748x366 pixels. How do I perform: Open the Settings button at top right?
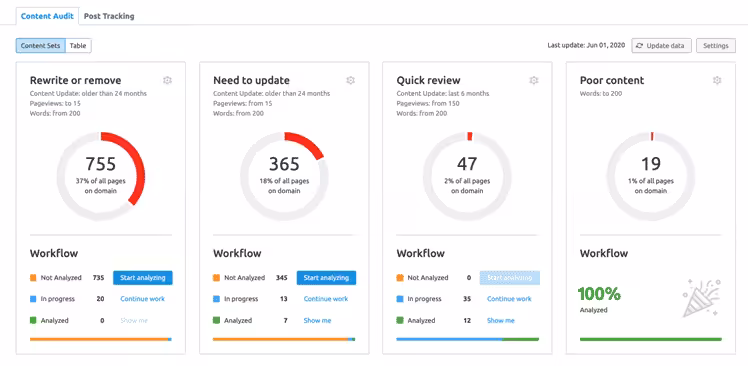pos(716,46)
